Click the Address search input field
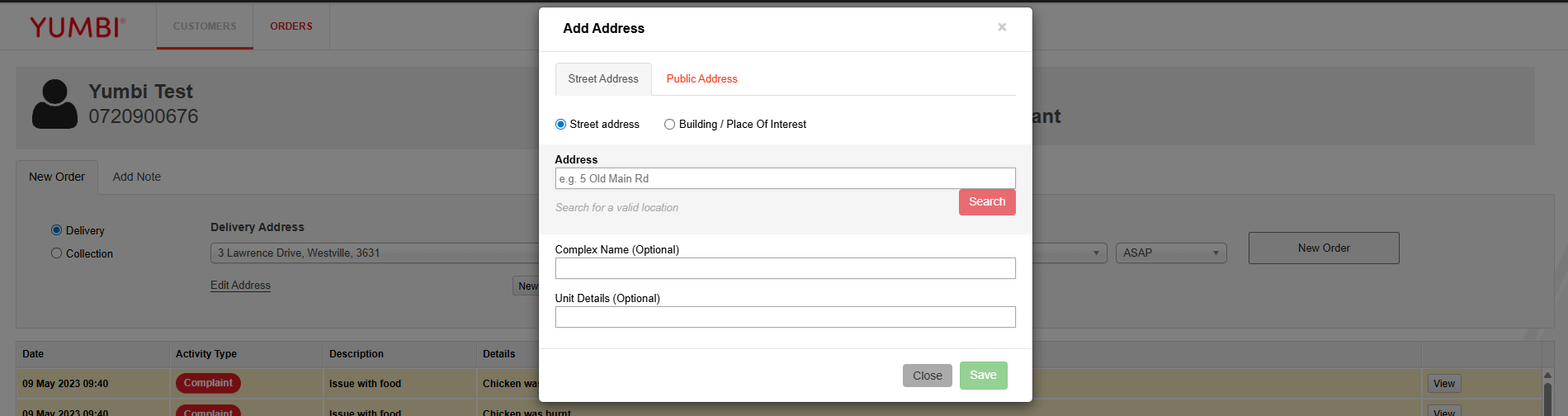This screenshot has height=416, width=1568. pos(785,178)
